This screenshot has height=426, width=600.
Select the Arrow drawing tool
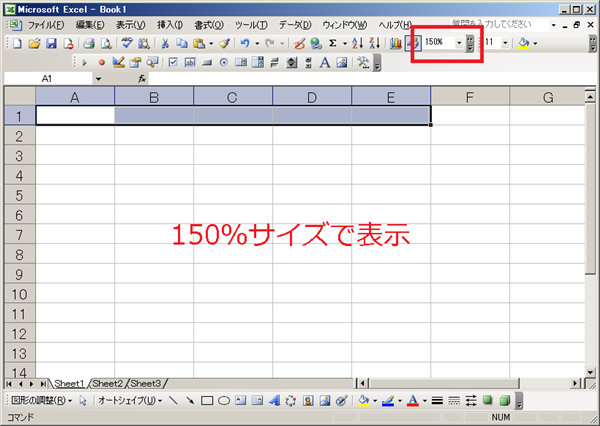(190, 401)
